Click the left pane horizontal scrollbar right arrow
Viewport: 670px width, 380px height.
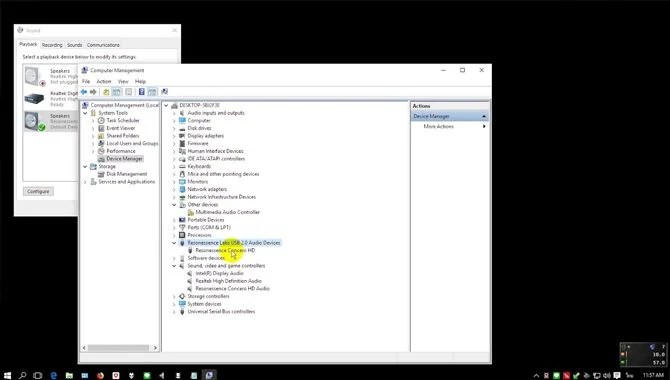(155, 348)
